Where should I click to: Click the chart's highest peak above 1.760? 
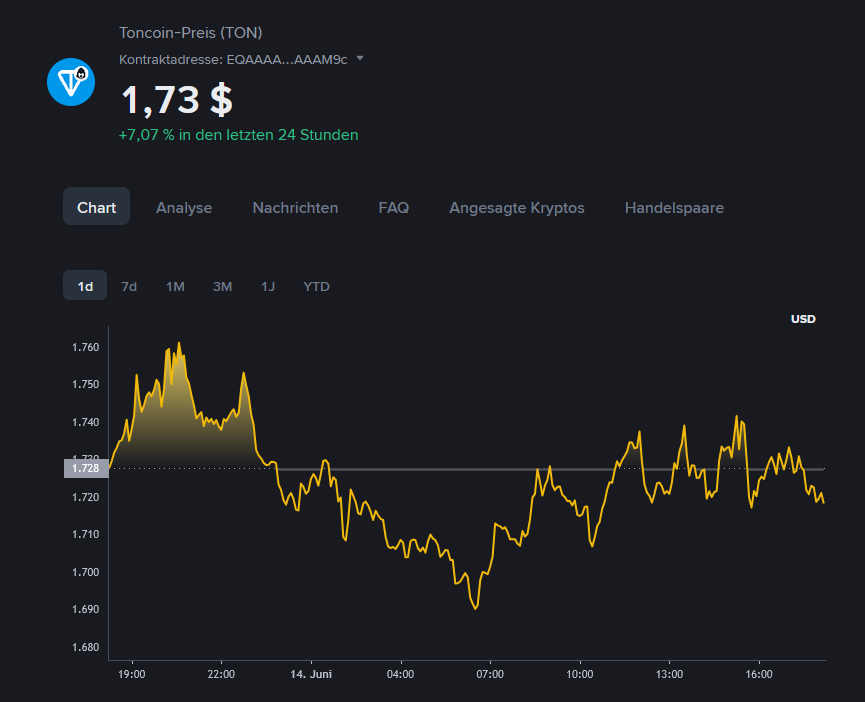pyautogui.click(x=179, y=344)
